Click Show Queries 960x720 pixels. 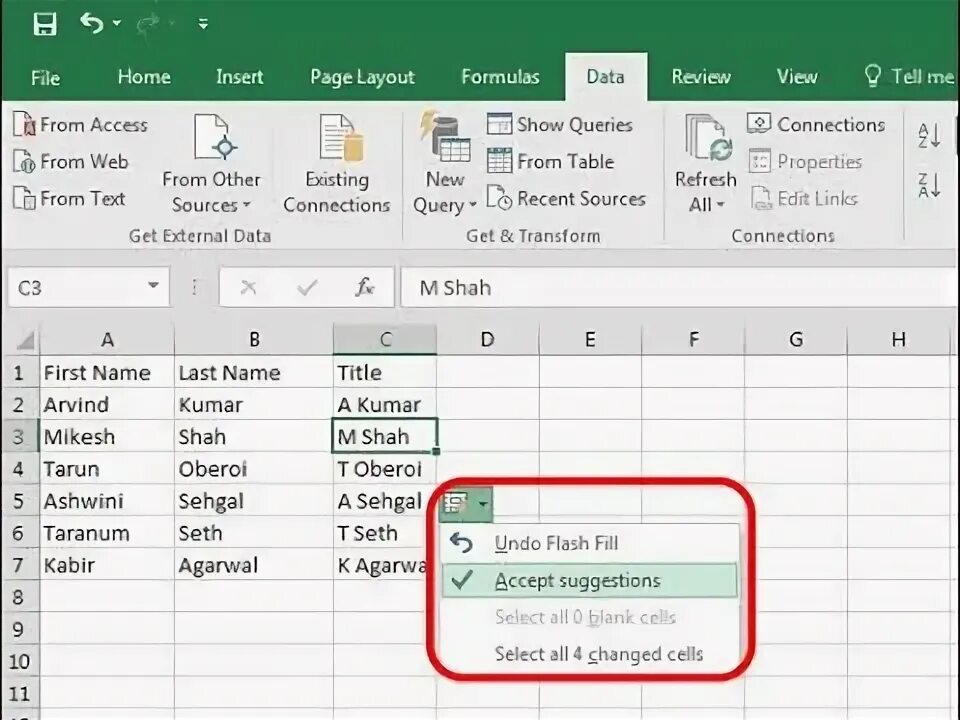point(560,125)
